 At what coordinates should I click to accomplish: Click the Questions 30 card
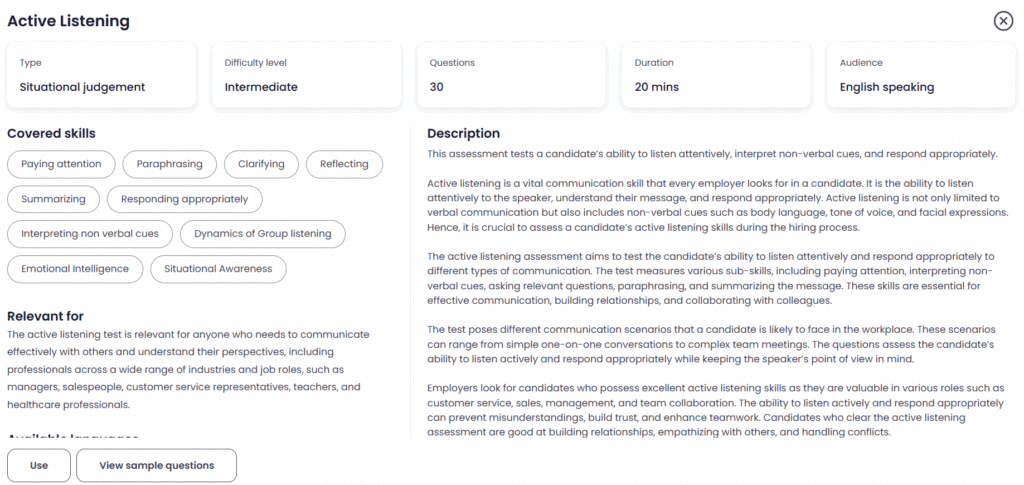511,75
